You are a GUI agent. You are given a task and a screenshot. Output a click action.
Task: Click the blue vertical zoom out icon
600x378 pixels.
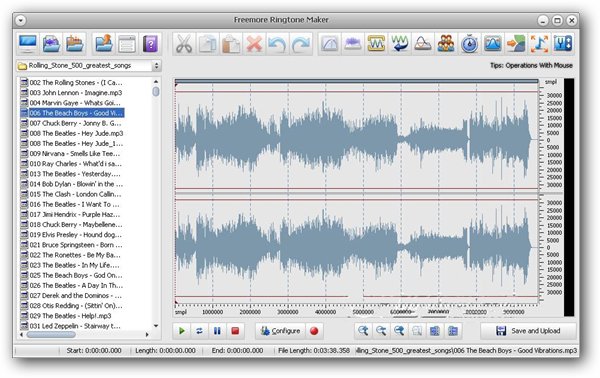tap(453, 331)
